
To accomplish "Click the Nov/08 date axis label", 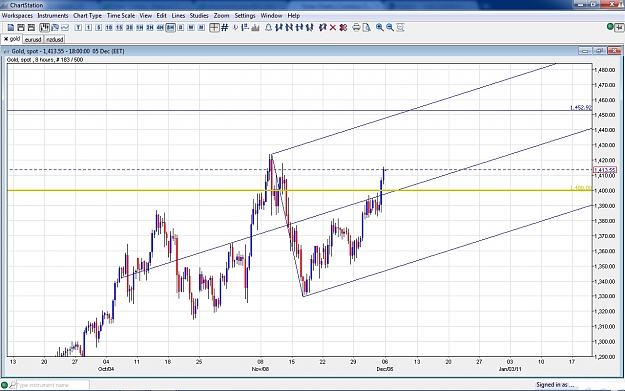I will click(260, 369).
